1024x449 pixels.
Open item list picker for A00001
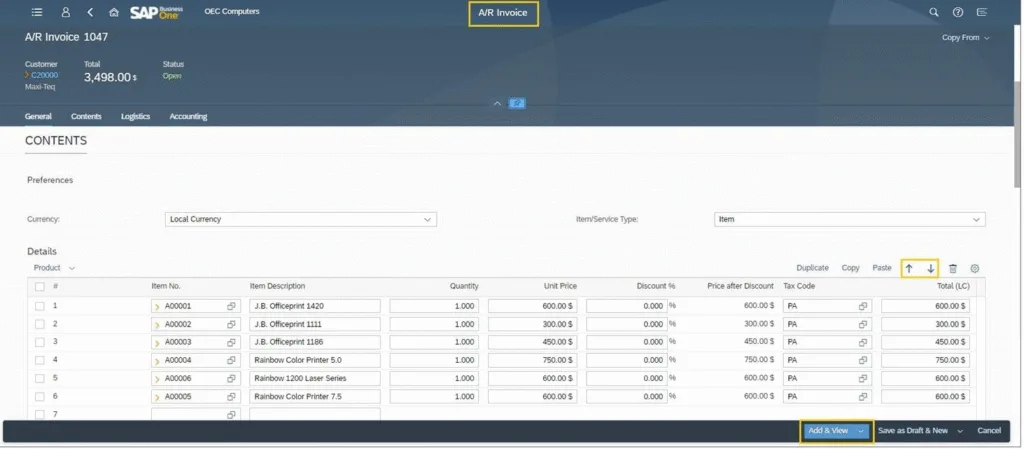231,306
